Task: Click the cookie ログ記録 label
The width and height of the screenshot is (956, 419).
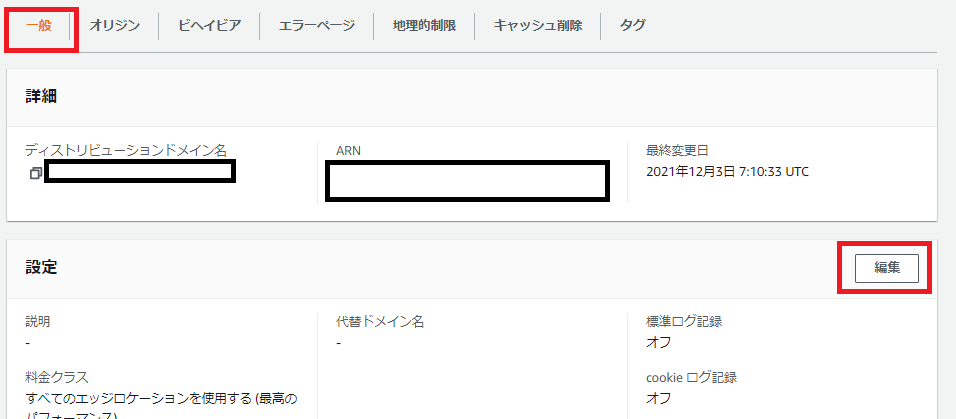Action: click(691, 378)
